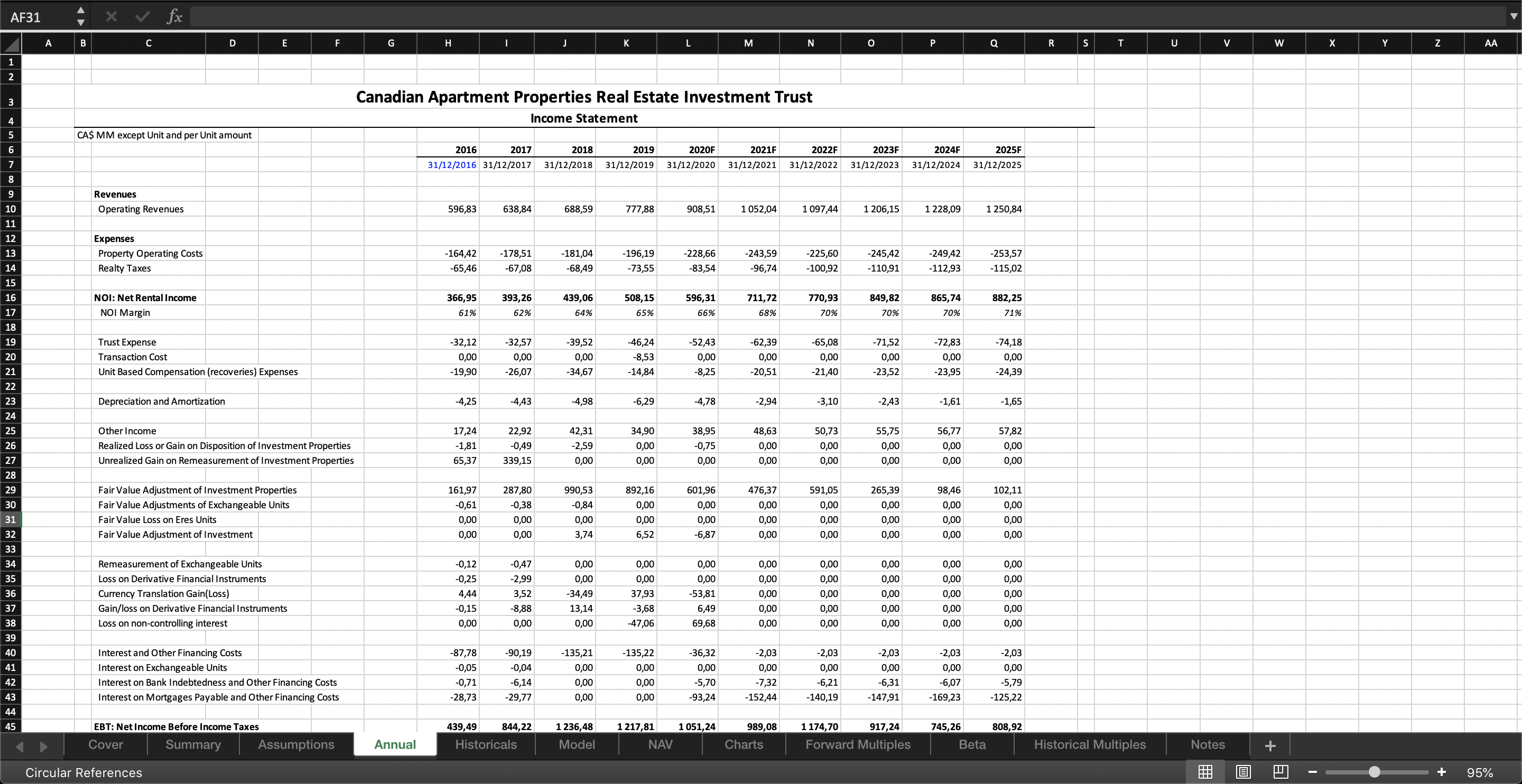Image resolution: width=1522 pixels, height=784 pixels.
Task: Click the Name Box showing AF31
Action: tap(39, 16)
